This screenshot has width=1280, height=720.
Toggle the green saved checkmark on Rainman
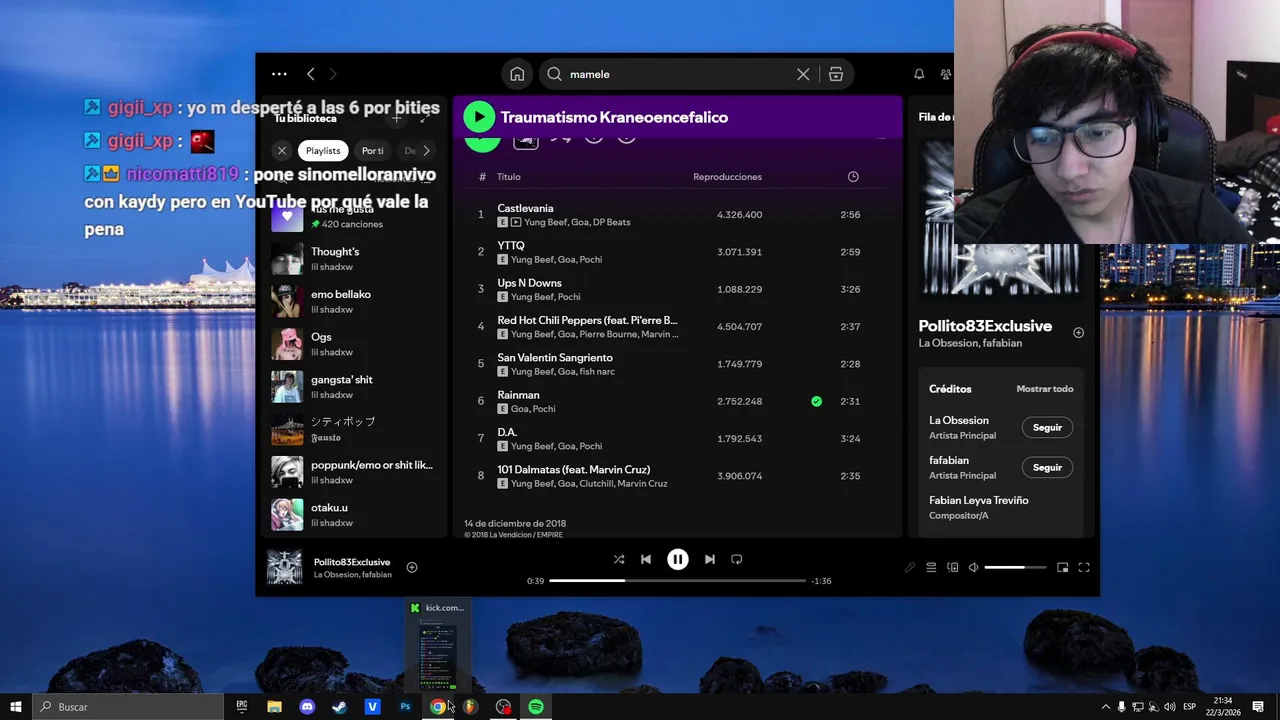tap(817, 401)
